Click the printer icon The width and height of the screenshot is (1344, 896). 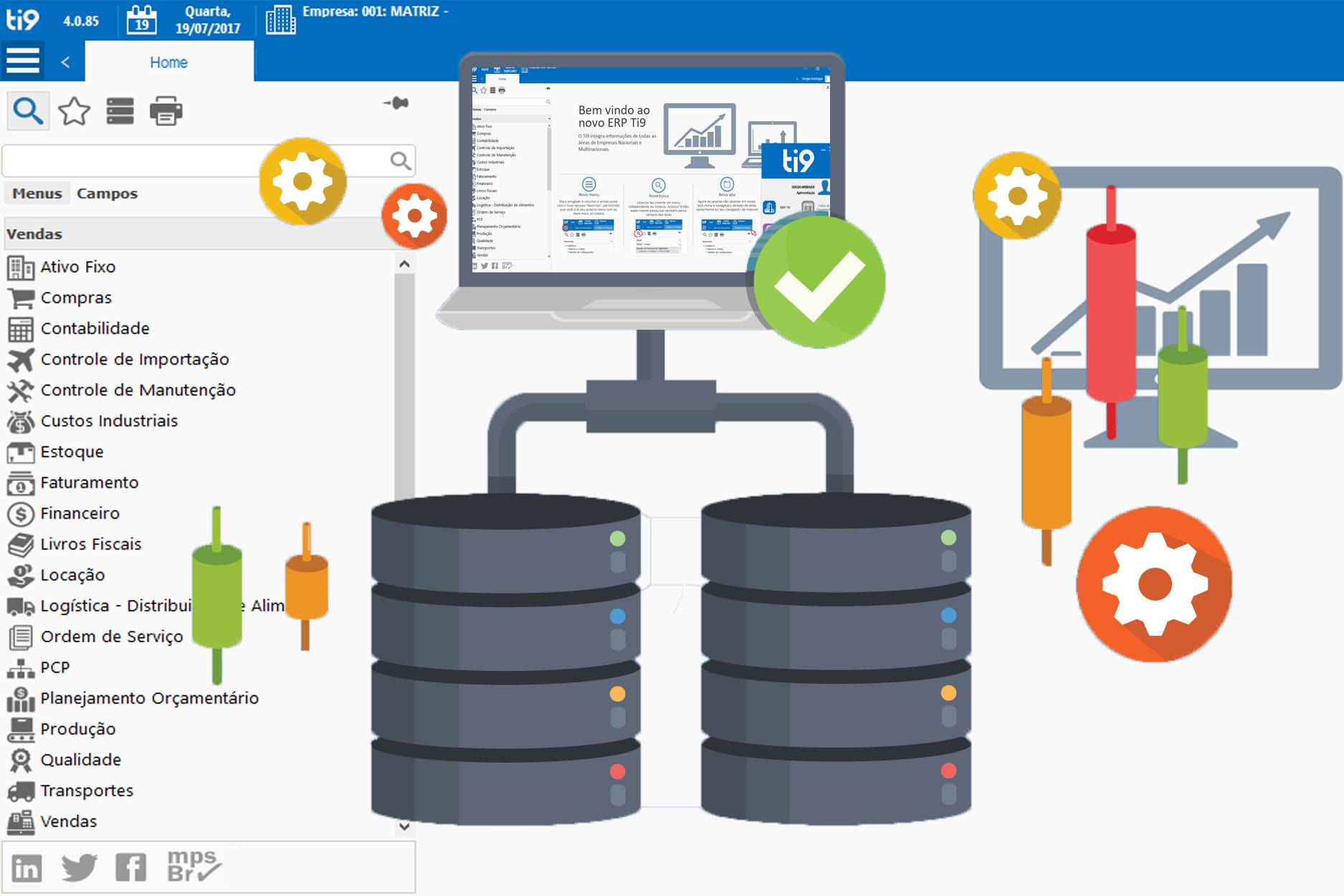pos(166,111)
